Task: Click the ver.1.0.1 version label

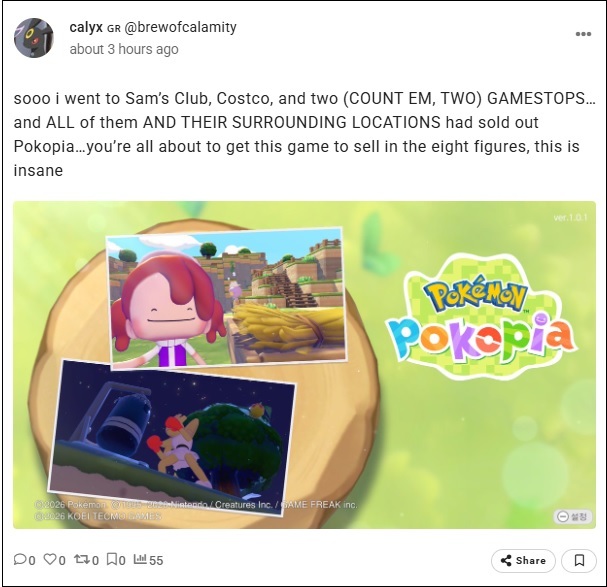Action: click(570, 218)
